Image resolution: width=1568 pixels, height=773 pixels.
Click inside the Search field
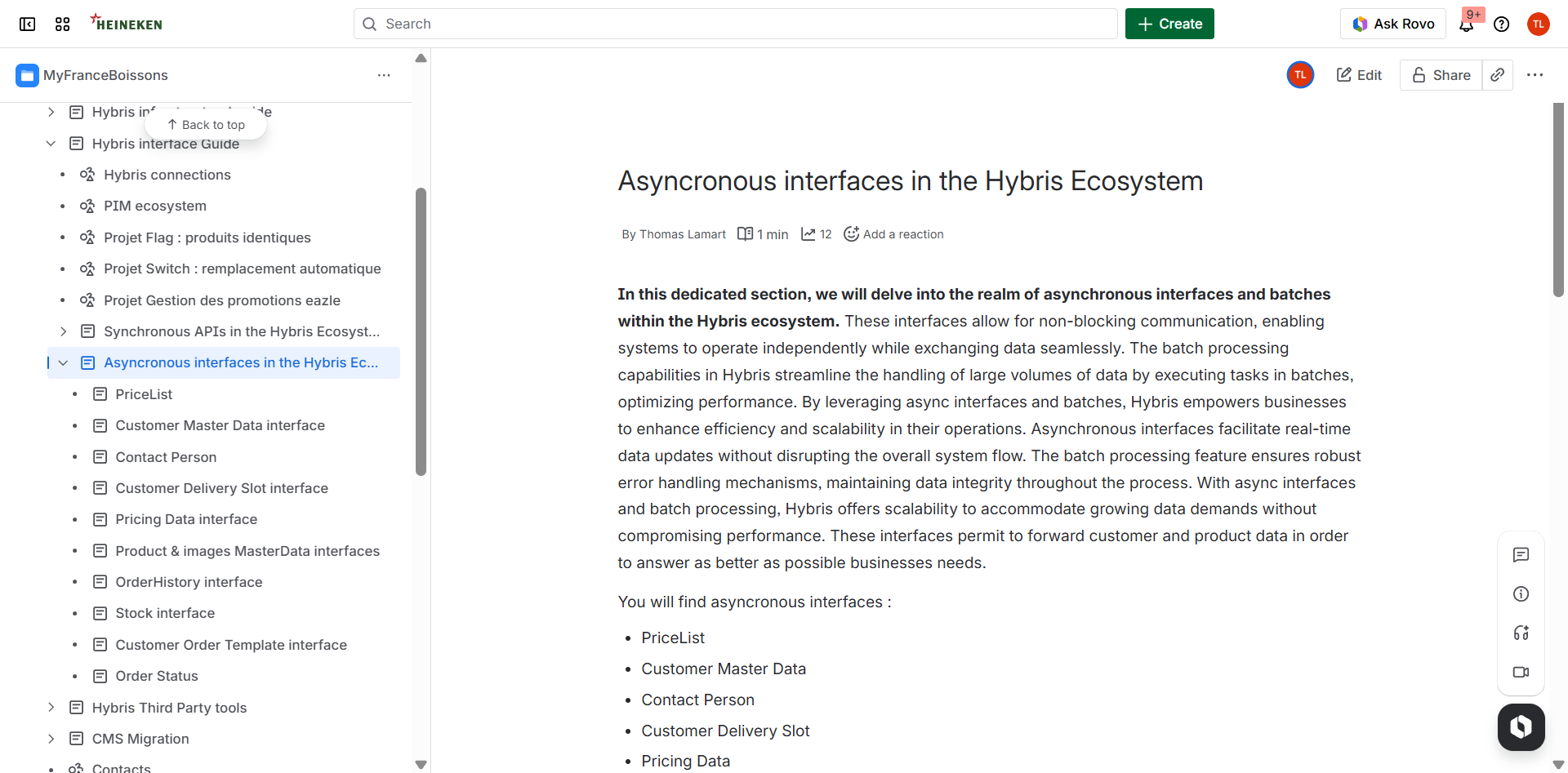point(735,24)
